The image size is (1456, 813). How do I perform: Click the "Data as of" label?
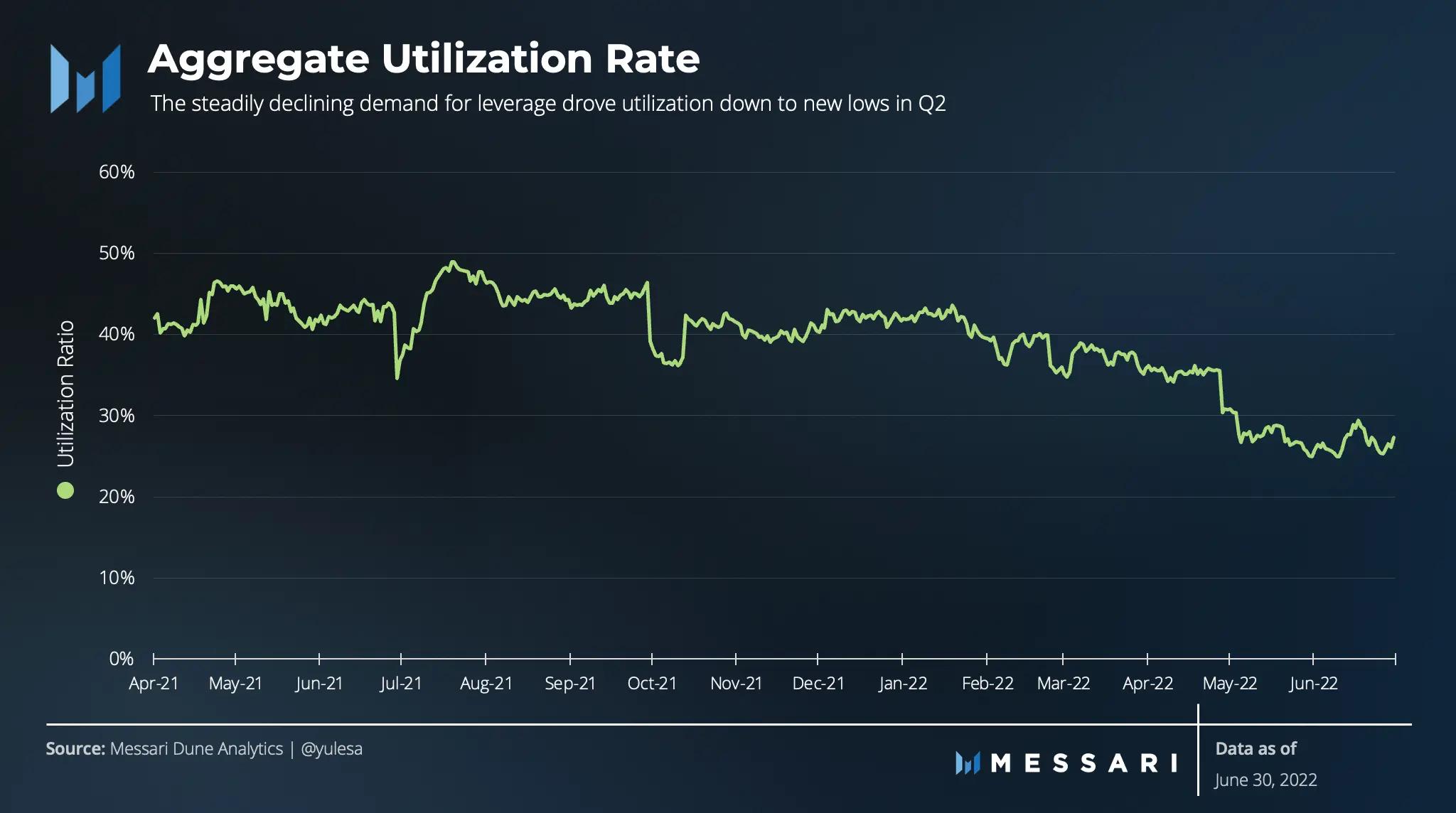click(x=1256, y=748)
